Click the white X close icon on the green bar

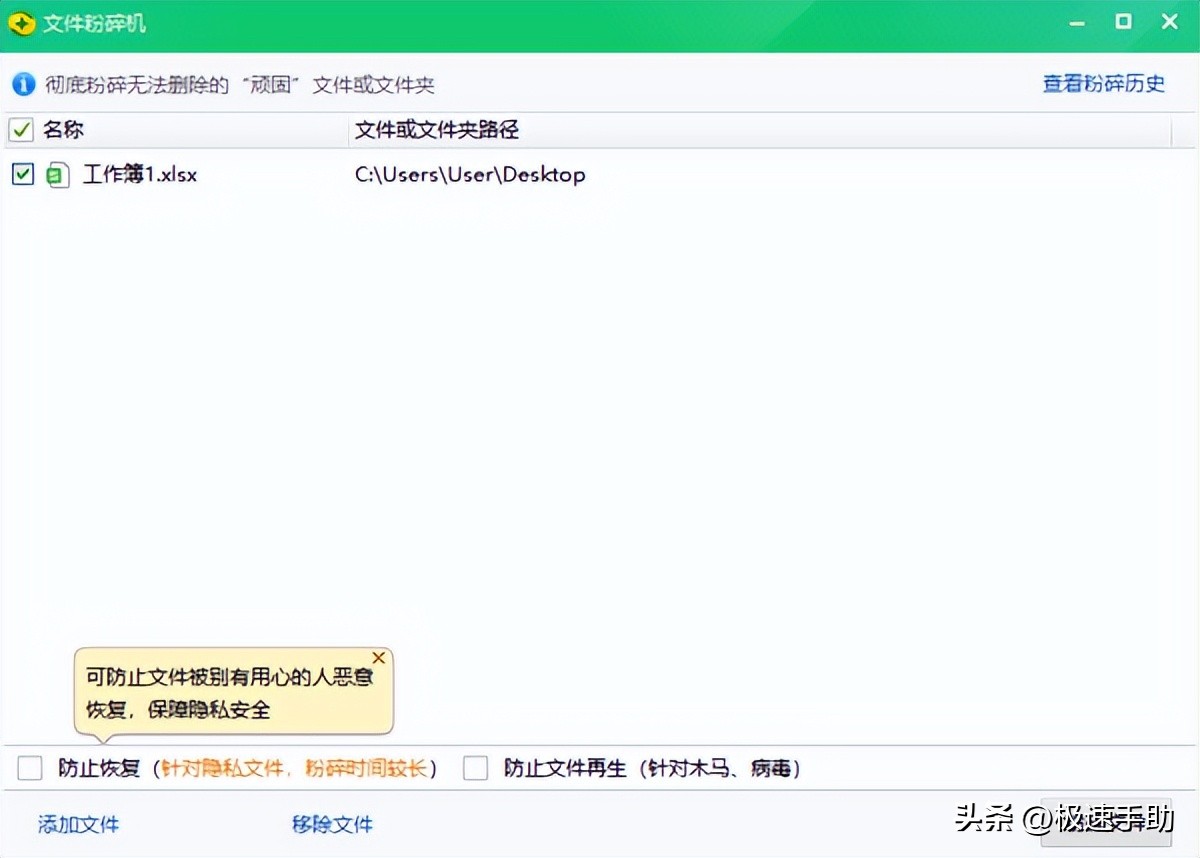[1169, 21]
